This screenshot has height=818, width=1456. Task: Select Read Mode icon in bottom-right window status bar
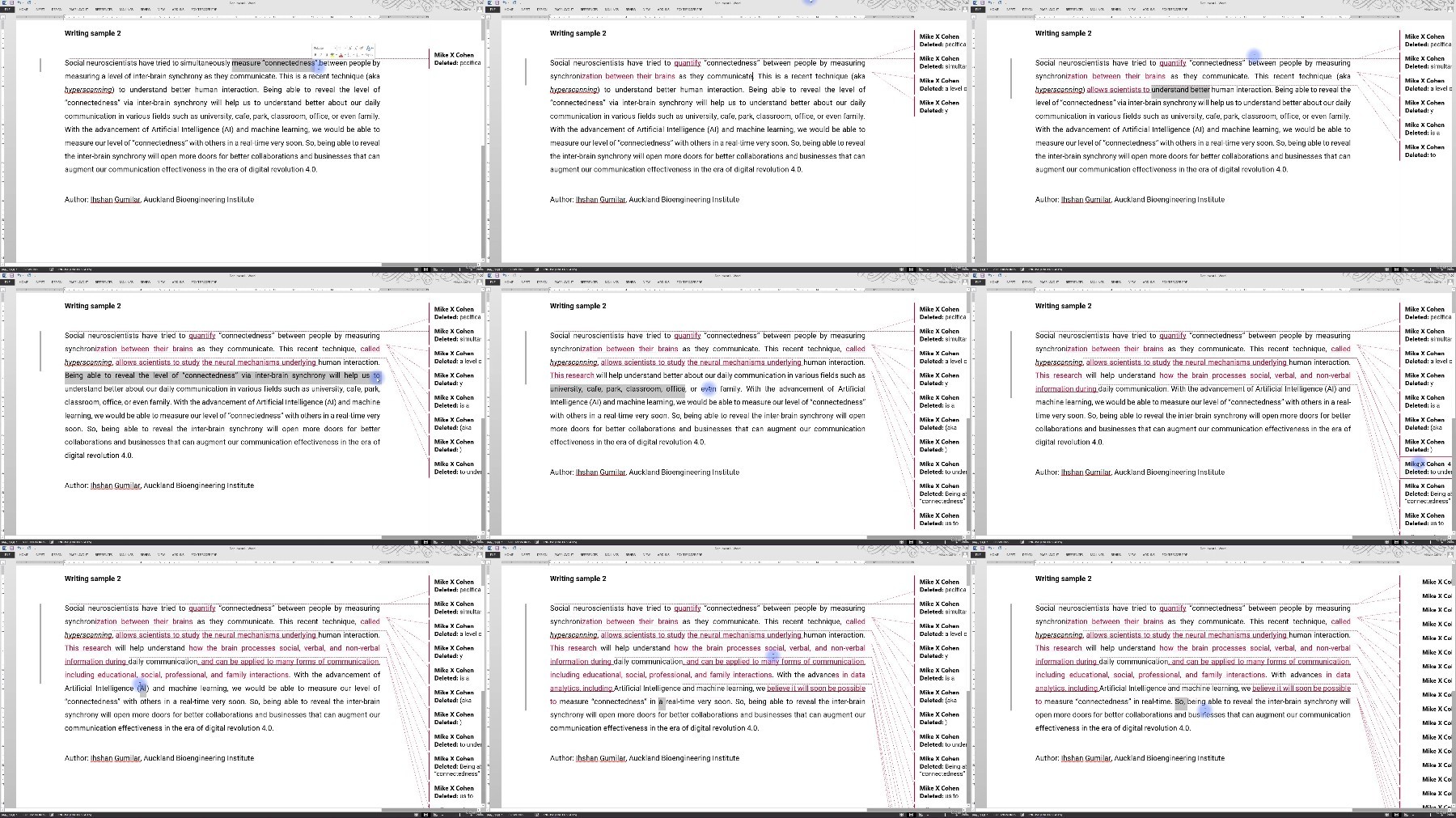pyautogui.click(x=1386, y=815)
